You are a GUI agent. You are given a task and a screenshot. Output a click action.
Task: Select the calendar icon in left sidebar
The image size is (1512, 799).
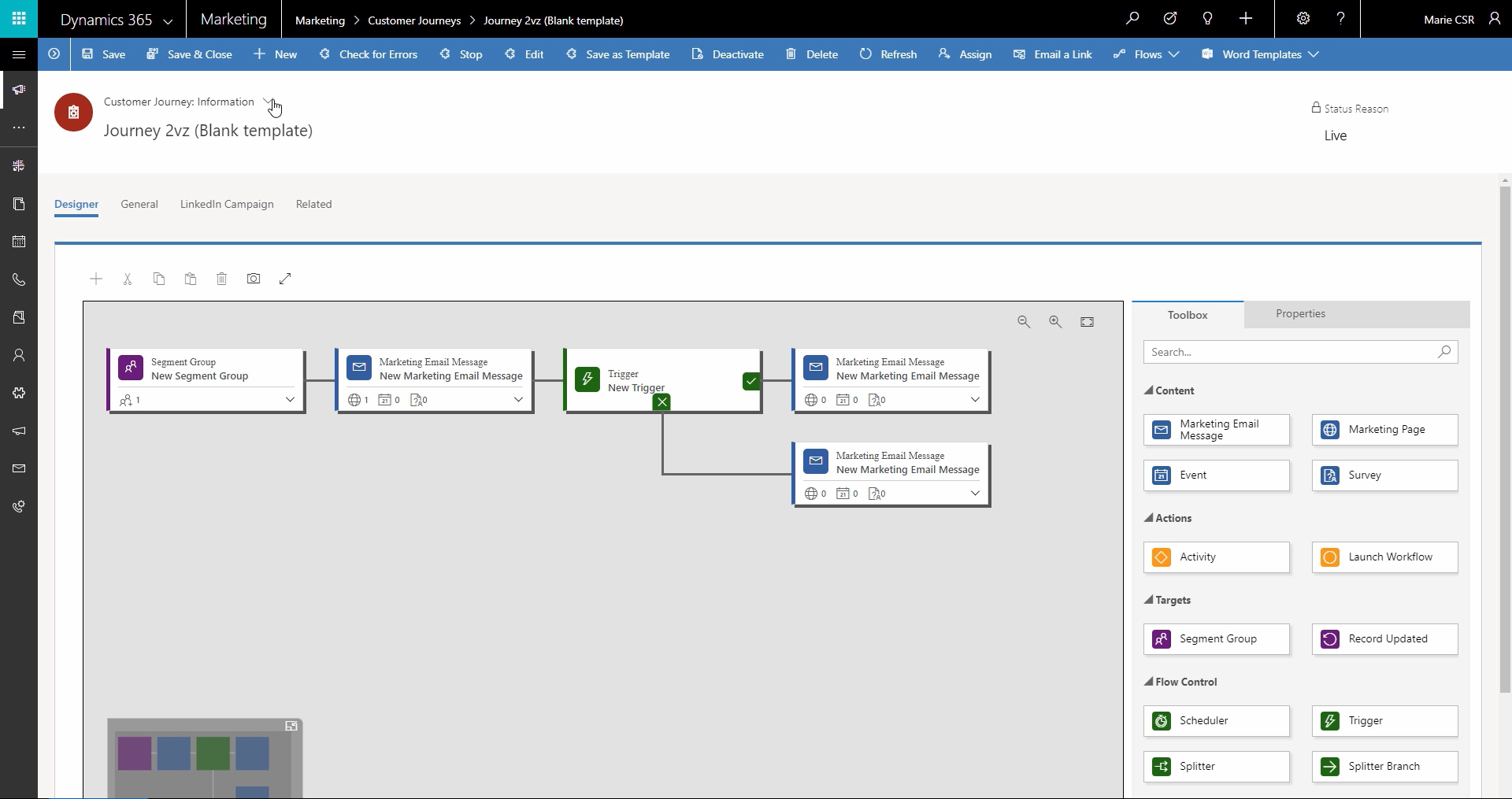click(x=19, y=242)
